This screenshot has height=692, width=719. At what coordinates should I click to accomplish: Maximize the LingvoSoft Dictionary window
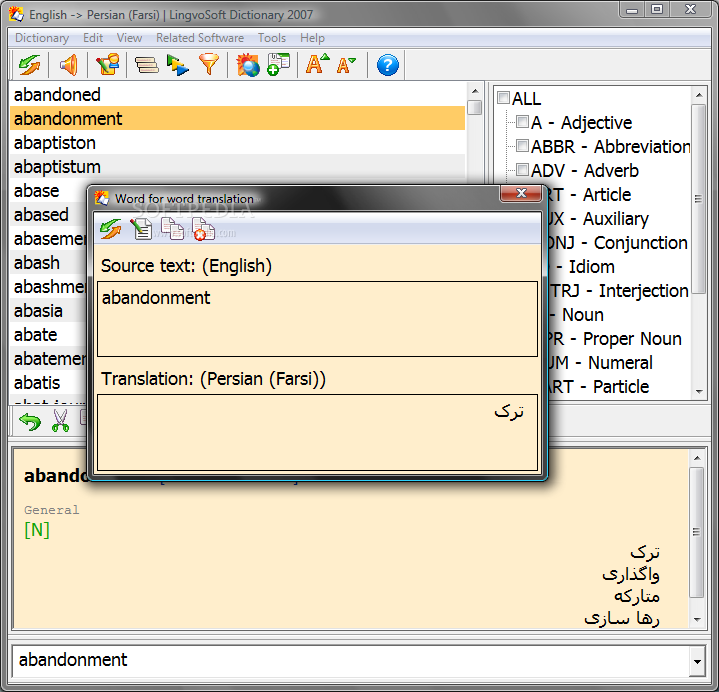[657, 10]
